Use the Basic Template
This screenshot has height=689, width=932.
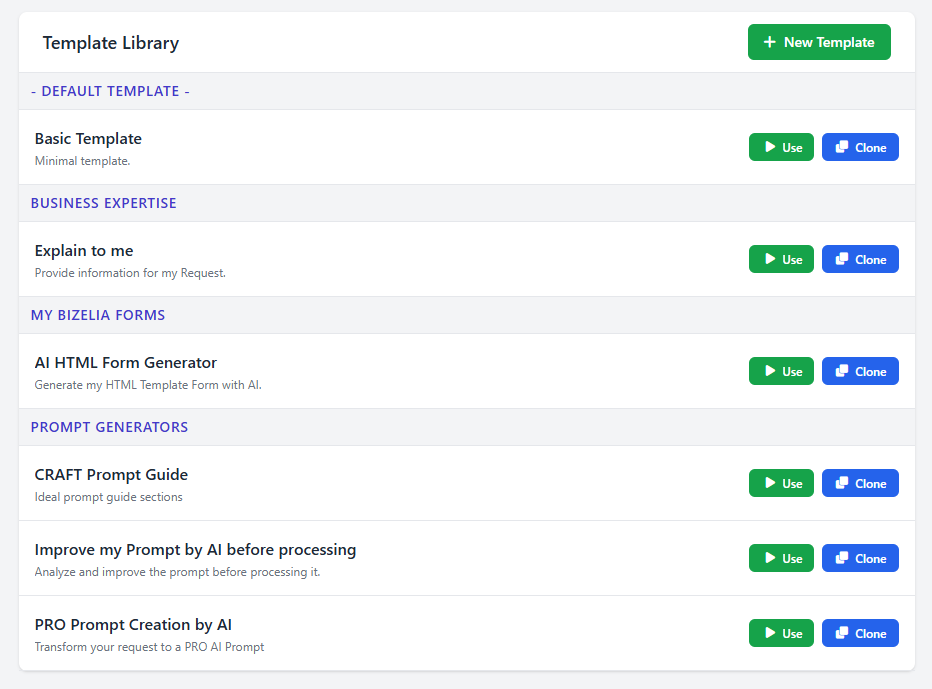click(781, 147)
